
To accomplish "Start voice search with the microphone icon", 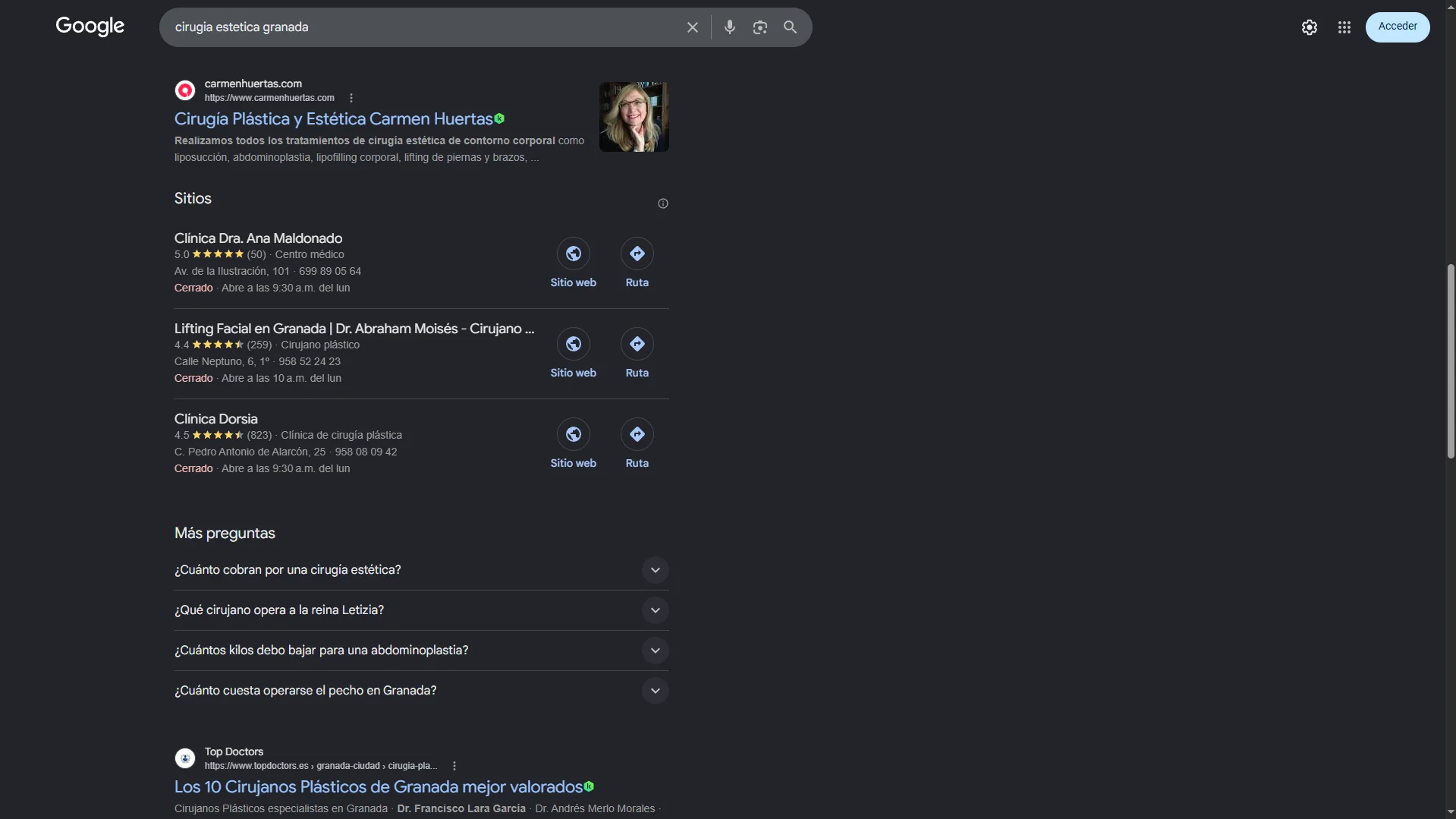I will click(729, 27).
